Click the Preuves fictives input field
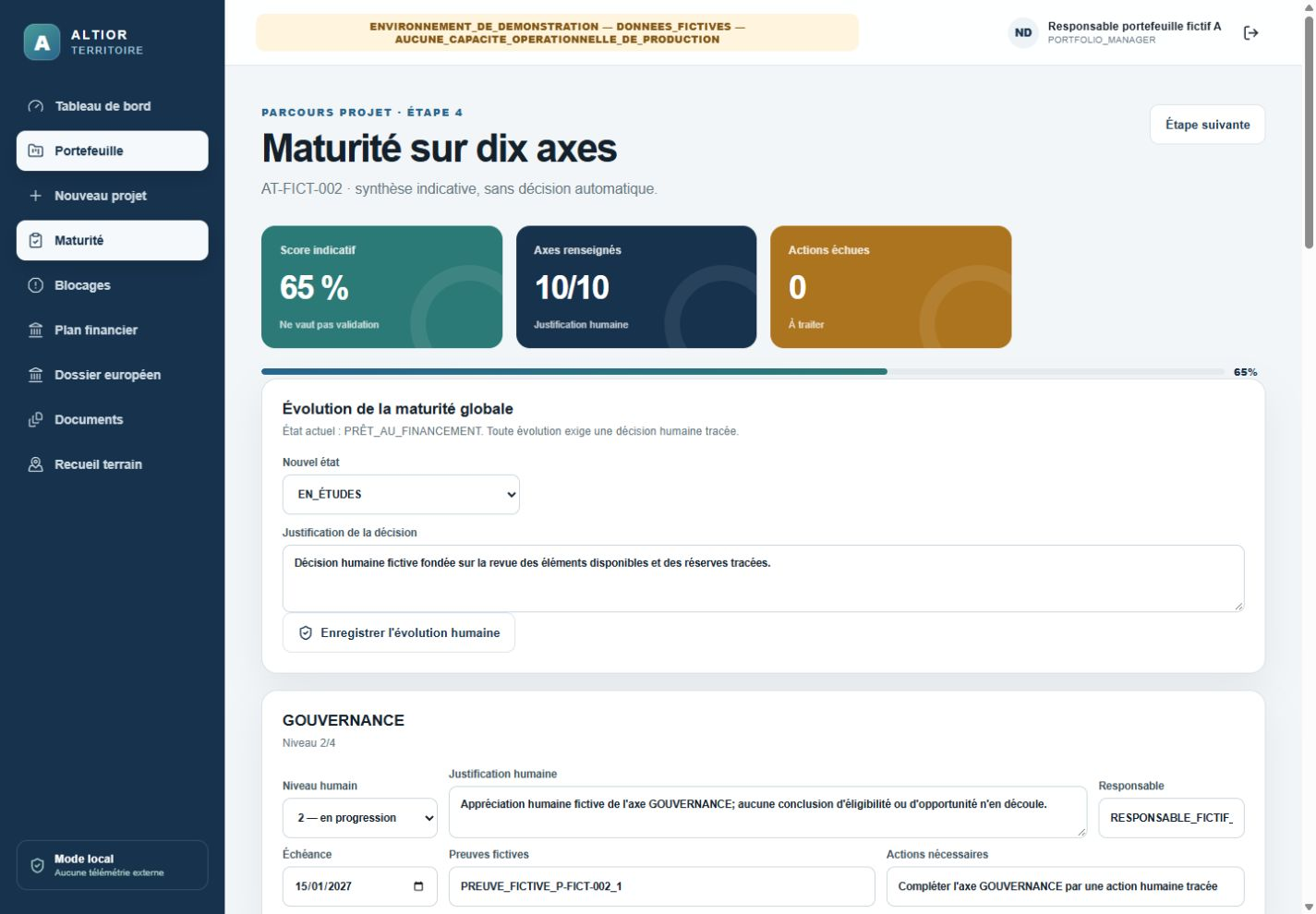1316x914 pixels. (662, 886)
